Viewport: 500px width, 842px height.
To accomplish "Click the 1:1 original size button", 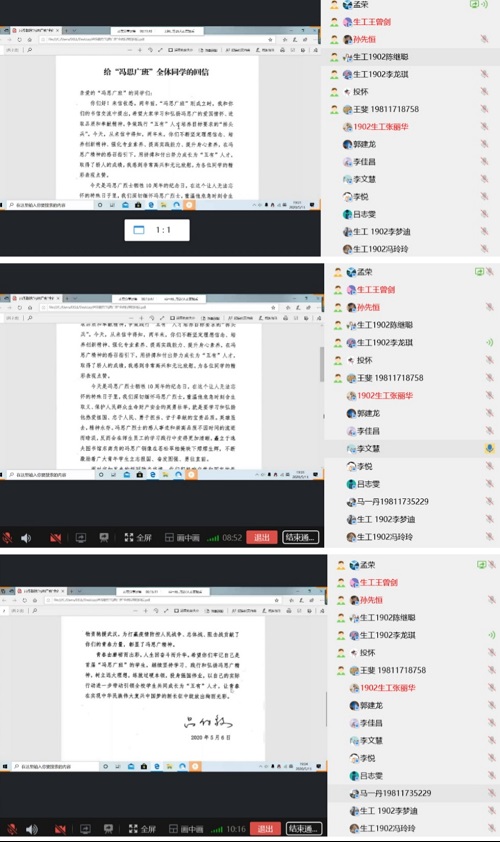I will coord(157,230).
